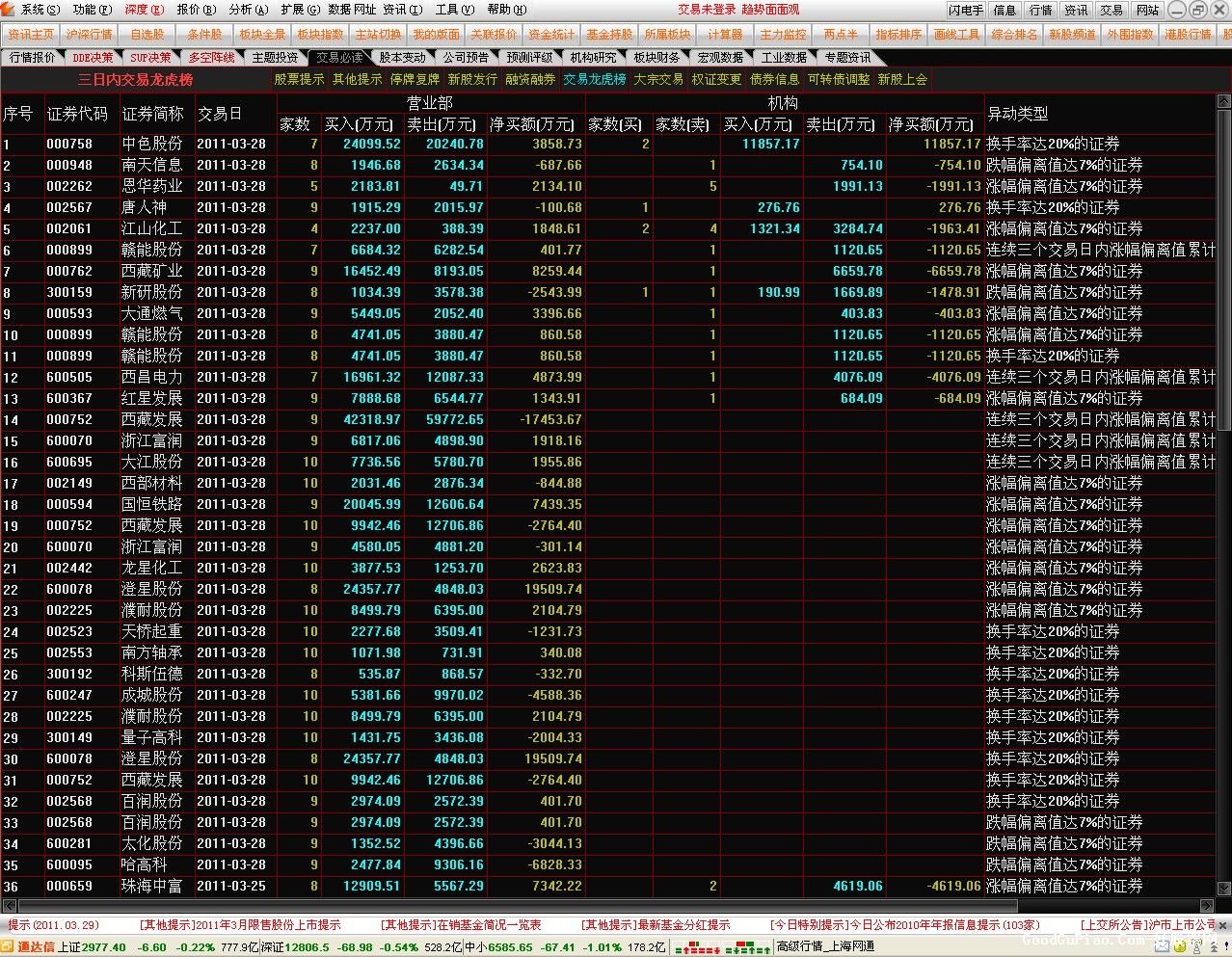The width and height of the screenshot is (1232, 957).
Task: Select the 珠海中富 row
Action: tap(608, 886)
